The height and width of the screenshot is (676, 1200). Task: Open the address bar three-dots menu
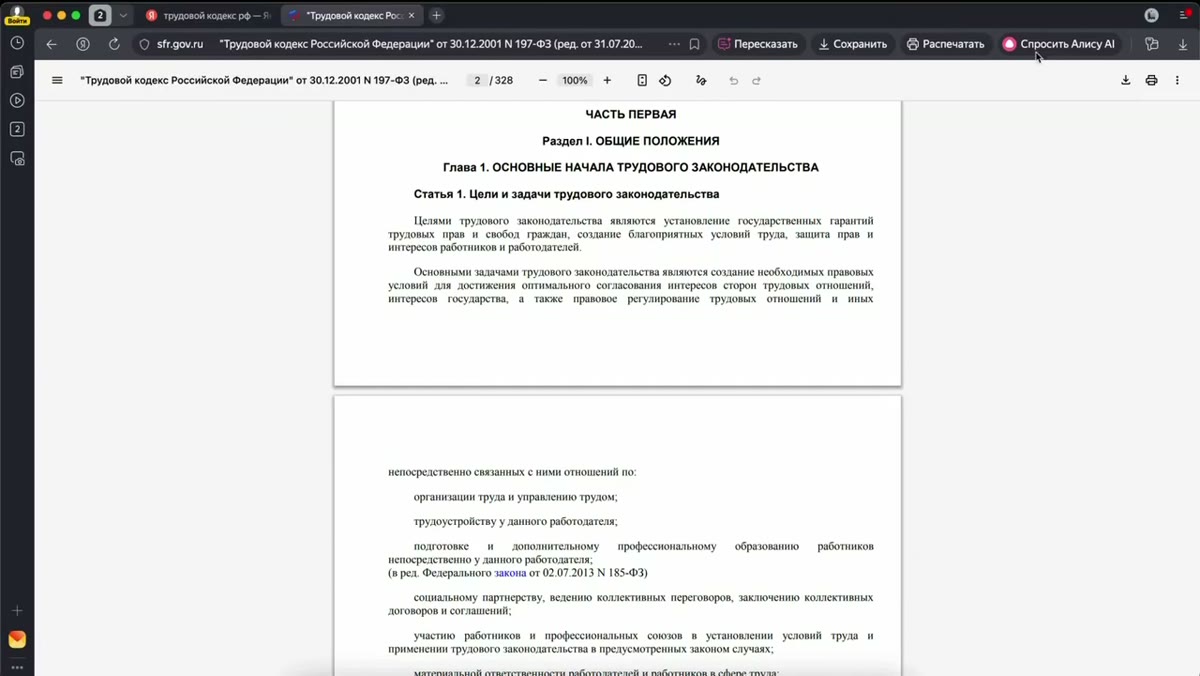[x=674, y=44]
